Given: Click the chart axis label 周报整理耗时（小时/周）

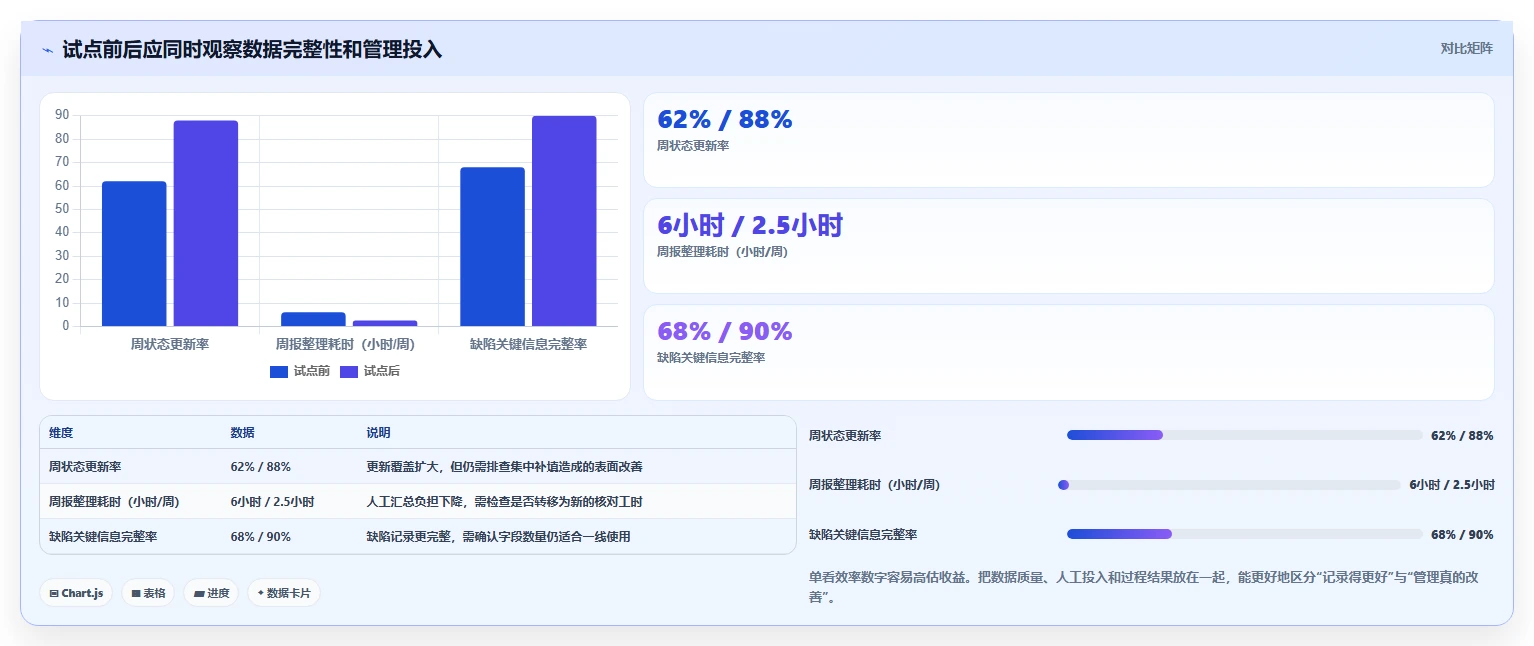Looking at the screenshot, I should (x=346, y=344).
